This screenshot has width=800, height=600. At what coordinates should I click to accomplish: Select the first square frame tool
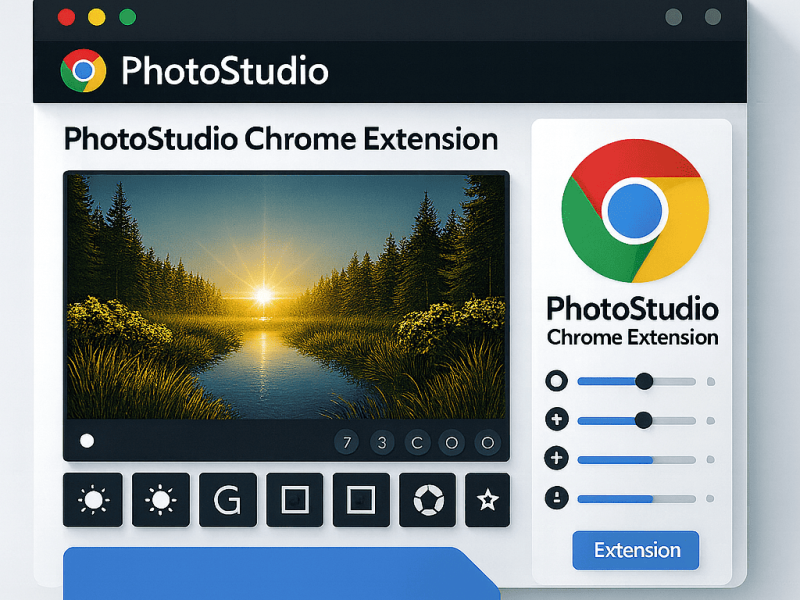(294, 500)
